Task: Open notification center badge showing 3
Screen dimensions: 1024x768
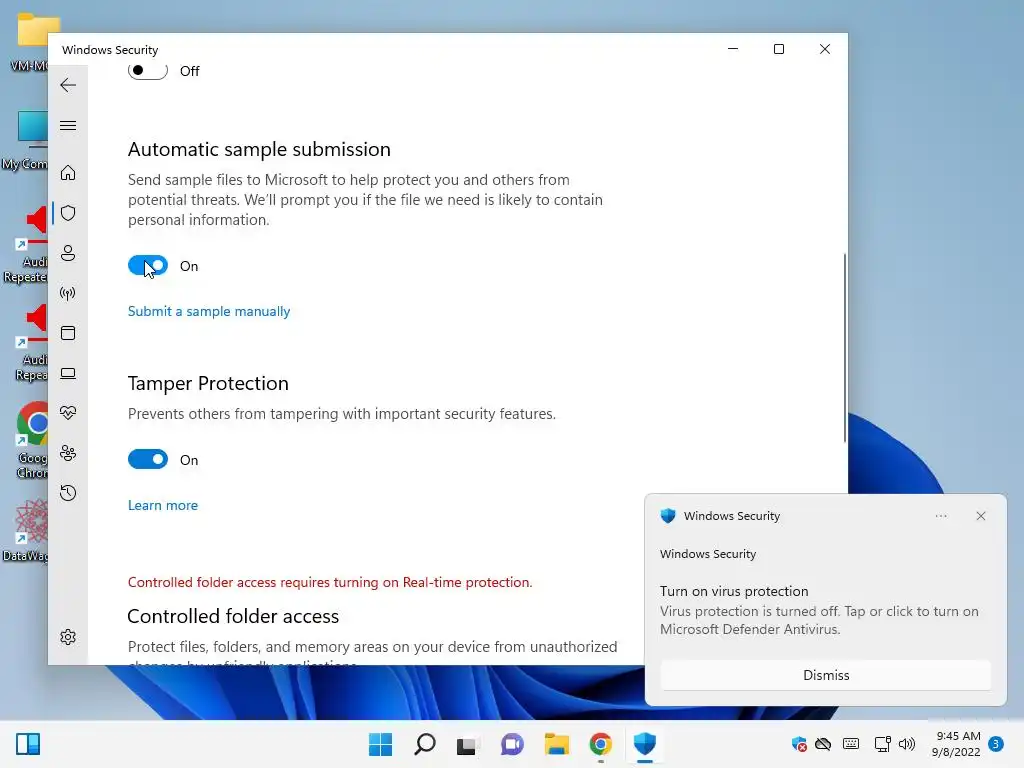Action: [x=996, y=744]
